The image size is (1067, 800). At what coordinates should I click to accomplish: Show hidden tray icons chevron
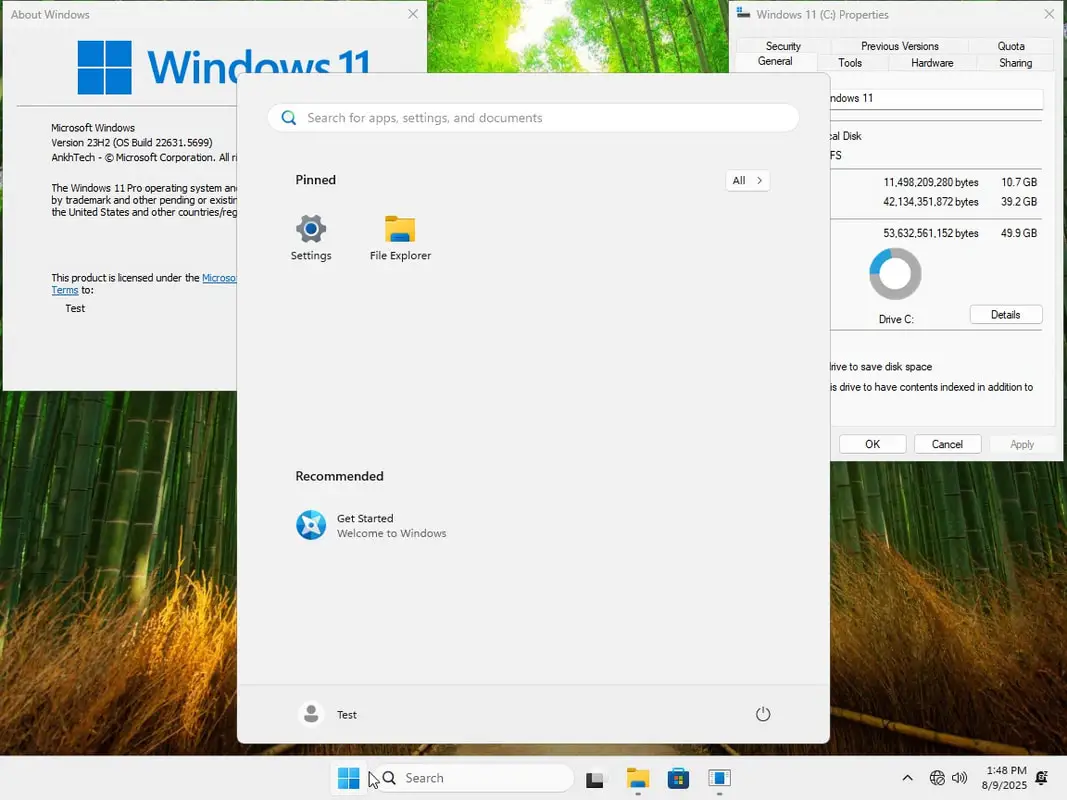pyautogui.click(x=907, y=778)
